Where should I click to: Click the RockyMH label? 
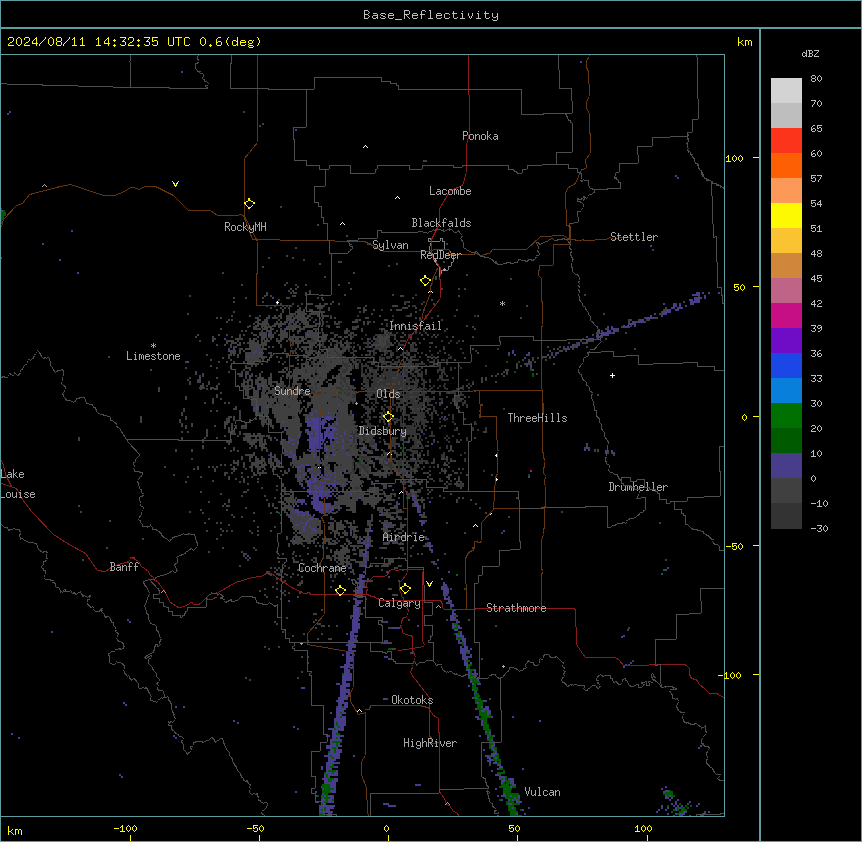pyautogui.click(x=245, y=227)
